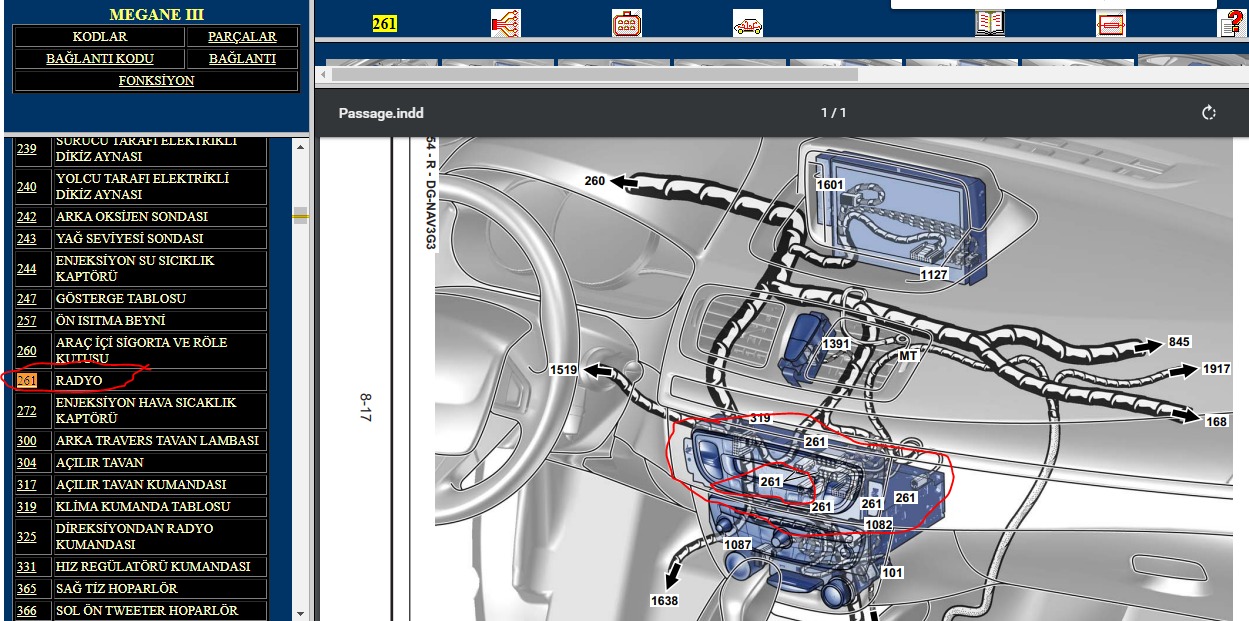The width and height of the screenshot is (1249, 621).
Task: Click the connector plug icon
Action: (x=627, y=23)
